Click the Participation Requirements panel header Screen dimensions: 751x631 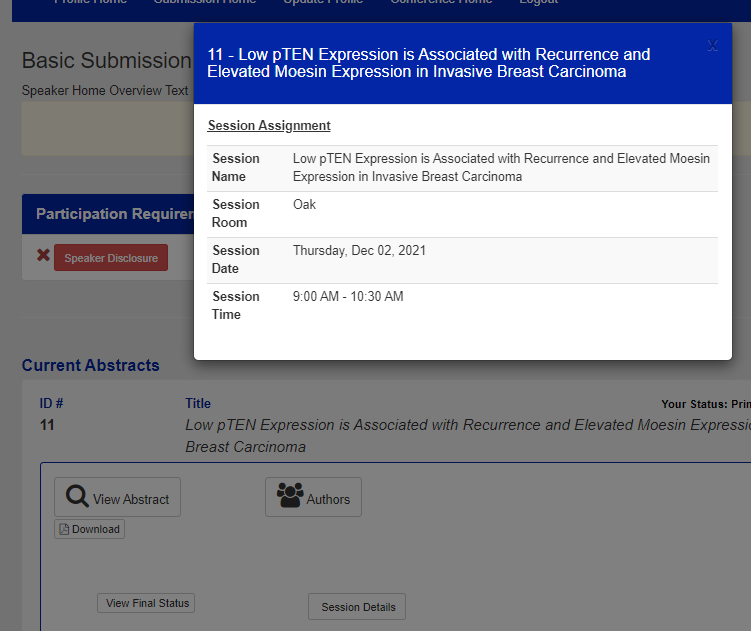[x=108, y=214]
